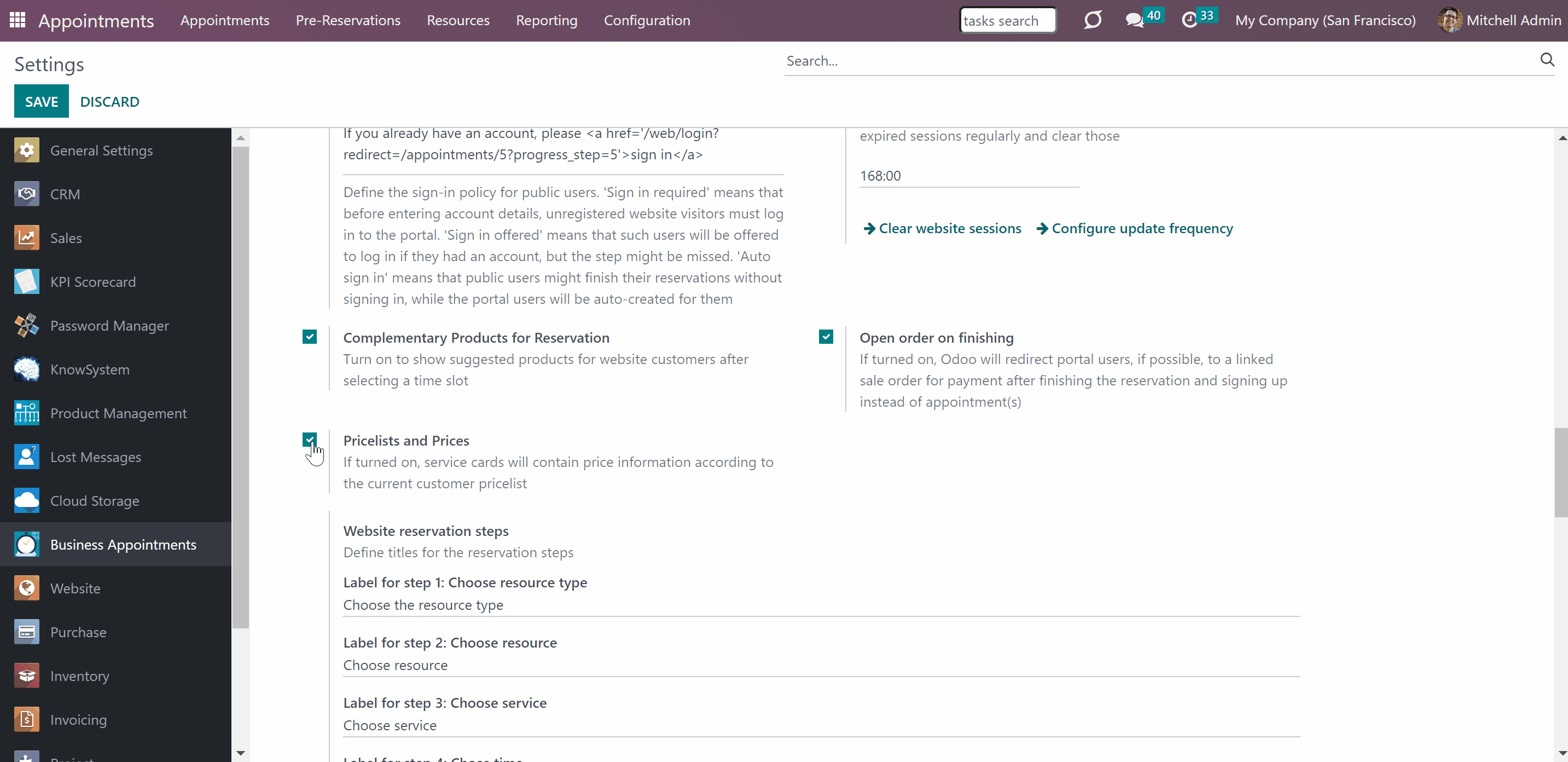Click the main page scrollbar thumb
1568x762 pixels.
pos(1561,472)
